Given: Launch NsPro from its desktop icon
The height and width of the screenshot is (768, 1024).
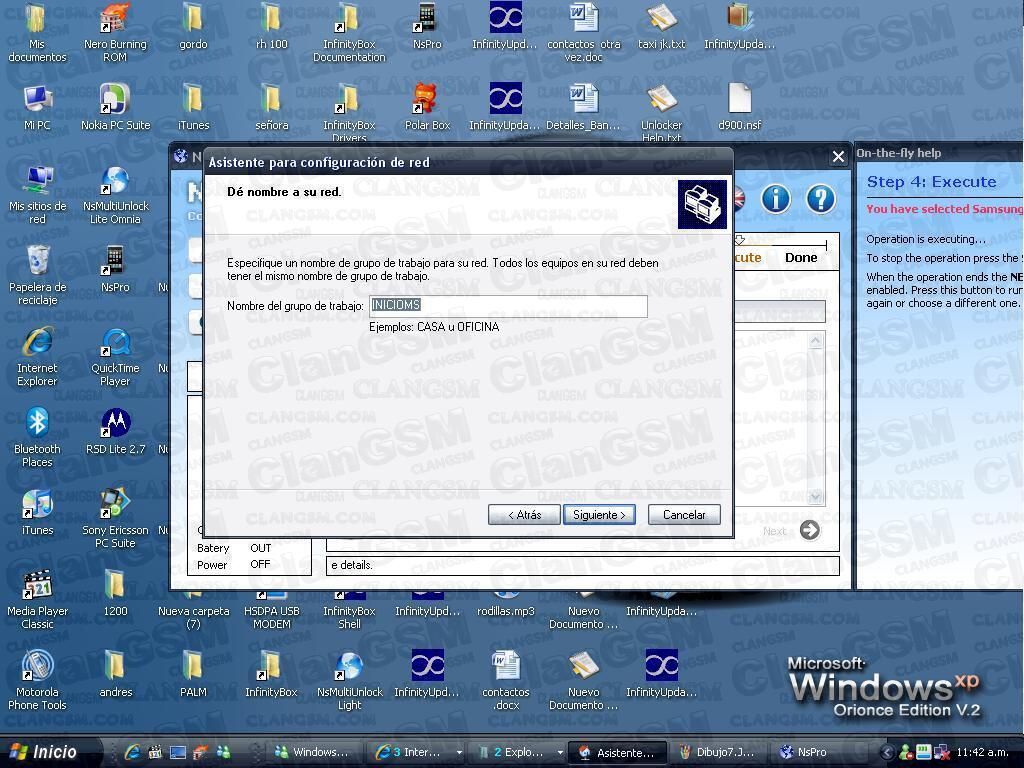Looking at the screenshot, I should 427,25.
